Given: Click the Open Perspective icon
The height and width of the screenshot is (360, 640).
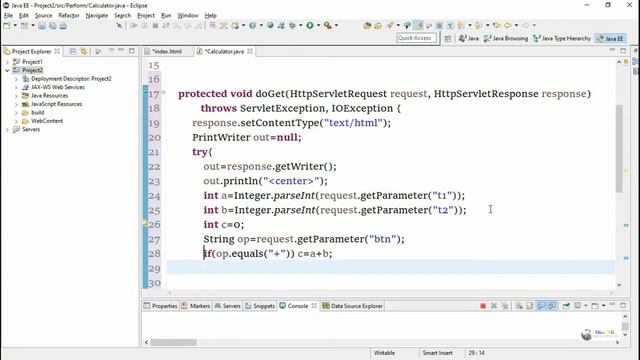Looking at the screenshot, I should (x=448, y=38).
